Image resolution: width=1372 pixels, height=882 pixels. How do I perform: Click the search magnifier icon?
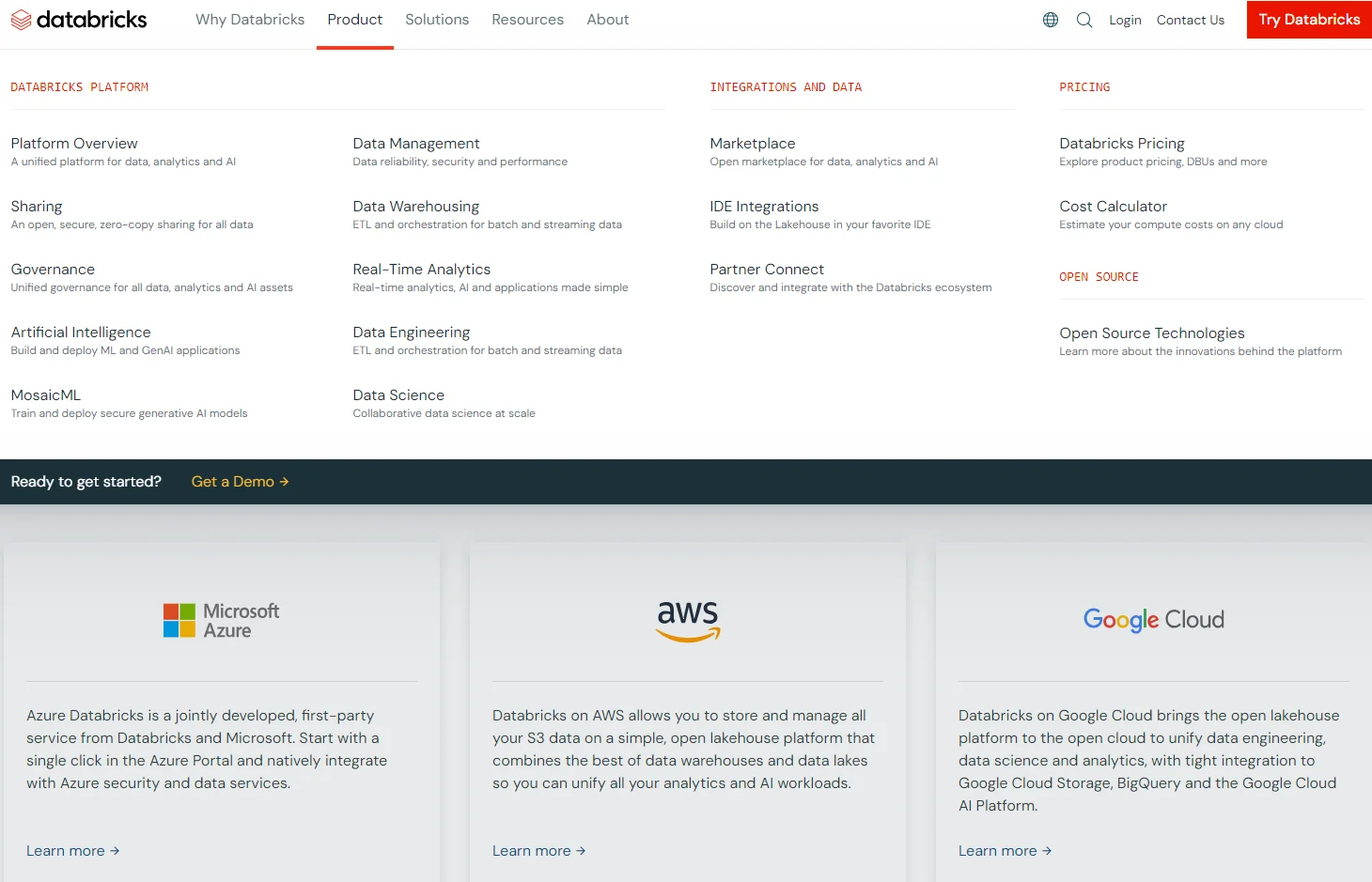point(1084,20)
